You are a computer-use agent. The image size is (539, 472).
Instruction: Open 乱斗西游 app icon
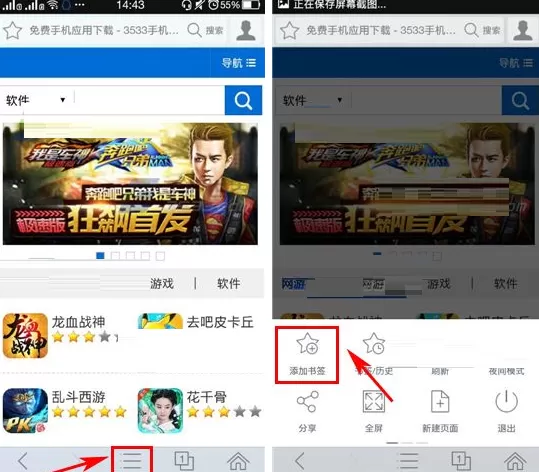[x=25, y=410]
